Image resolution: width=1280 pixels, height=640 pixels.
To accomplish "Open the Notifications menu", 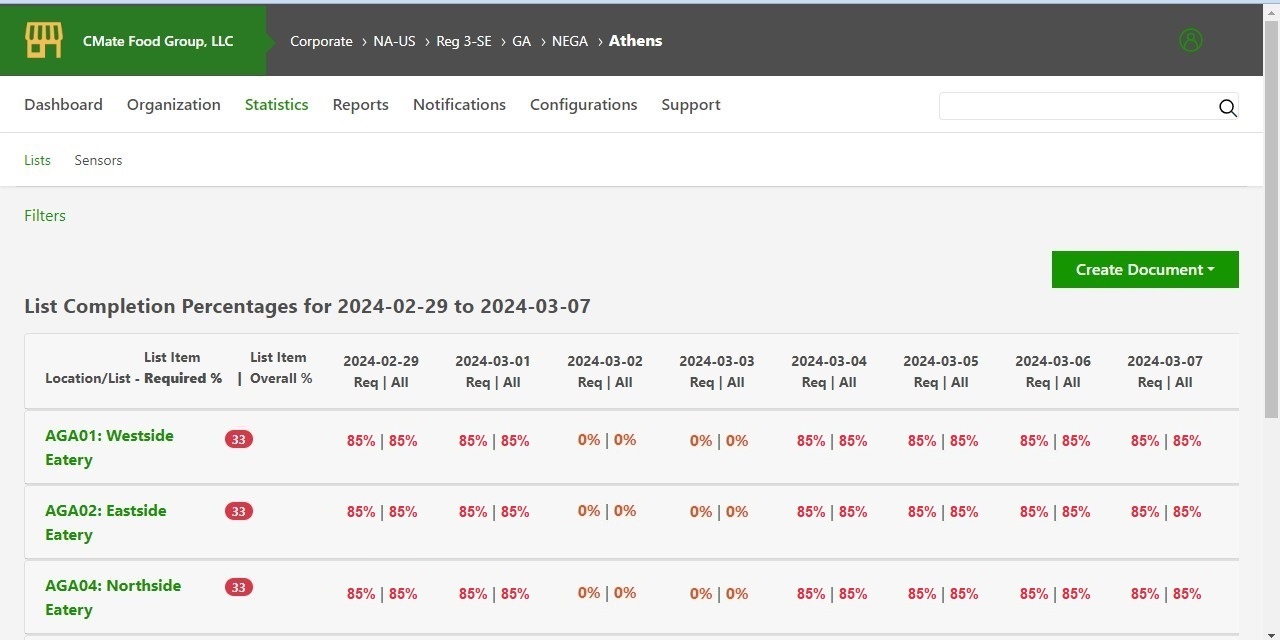I will click(459, 104).
